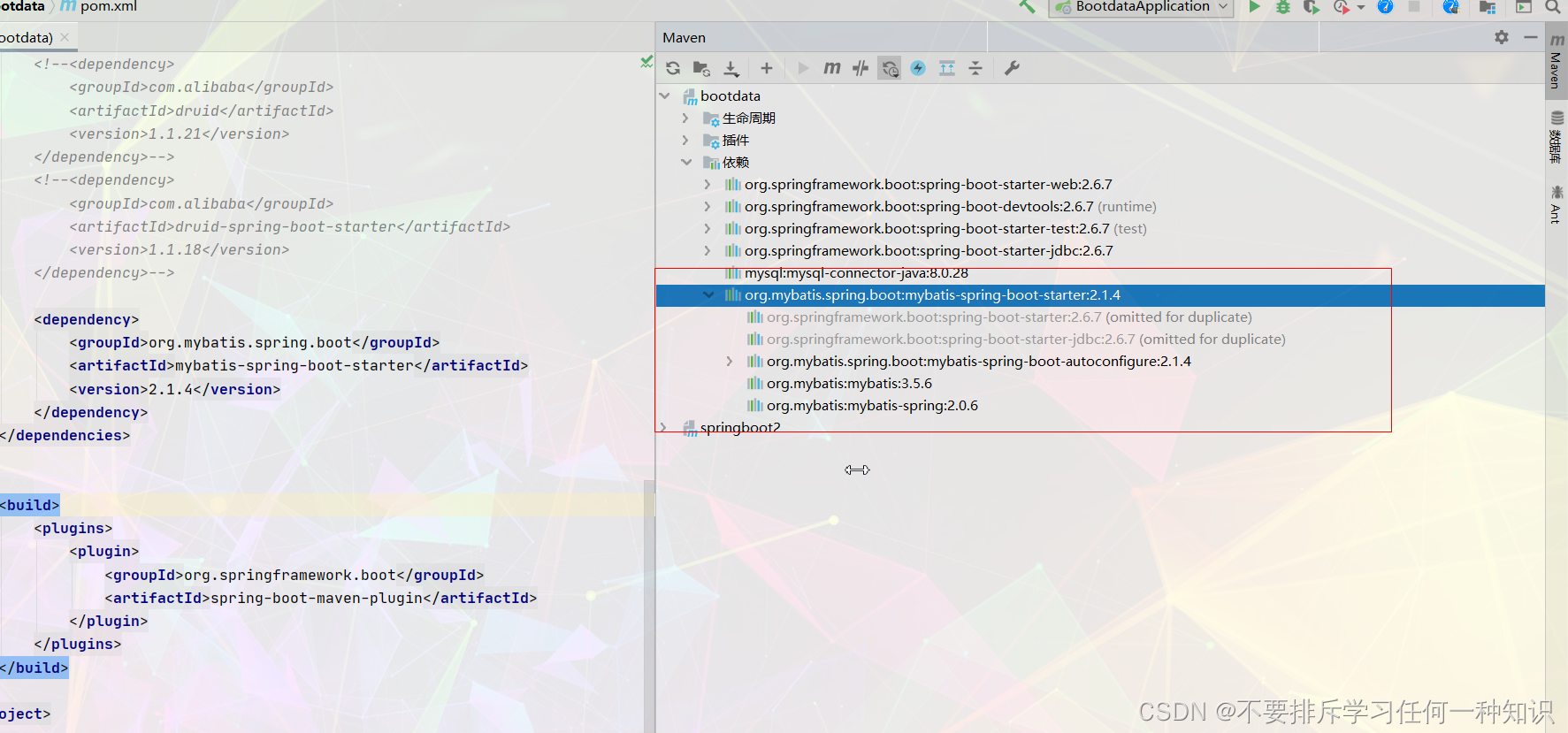Run Maven build triangle in Maven toolbar
The height and width of the screenshot is (733, 1568).
(803, 68)
